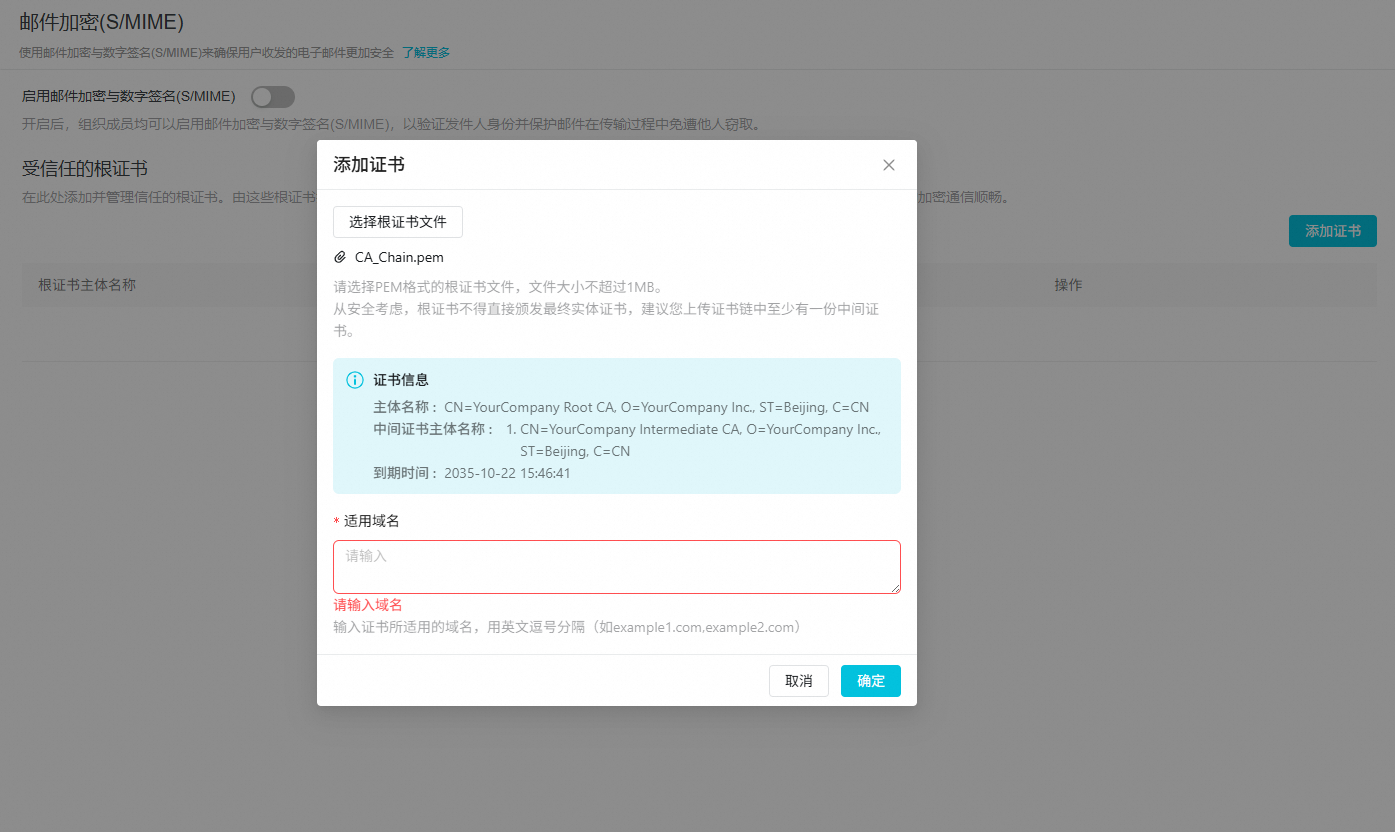Click the 到期时间 expiry date value
Viewport: 1395px width, 832px height.
pyautogui.click(x=507, y=473)
